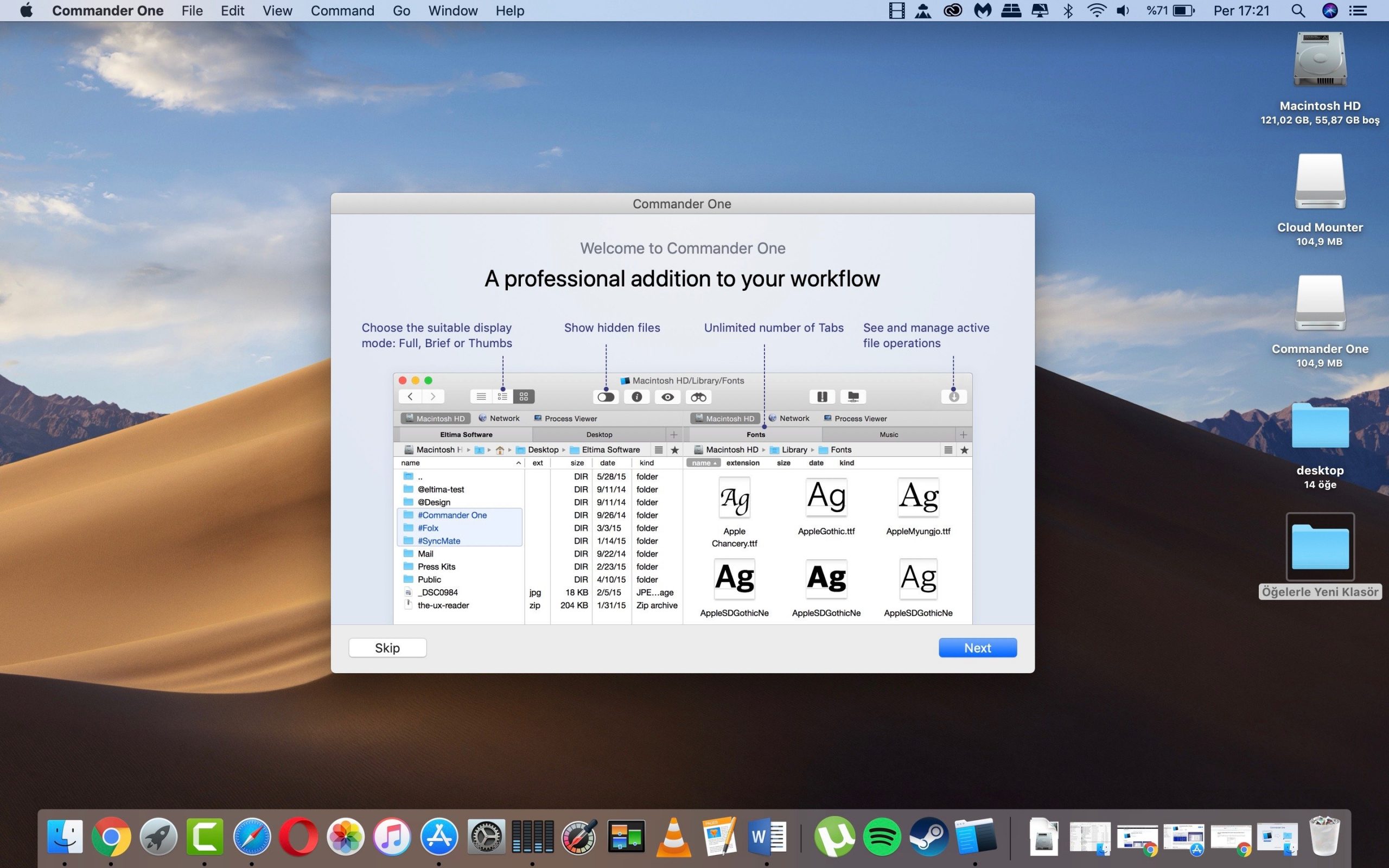The width and height of the screenshot is (1389, 868).
Task: Click the file info icon
Action: pos(636,397)
